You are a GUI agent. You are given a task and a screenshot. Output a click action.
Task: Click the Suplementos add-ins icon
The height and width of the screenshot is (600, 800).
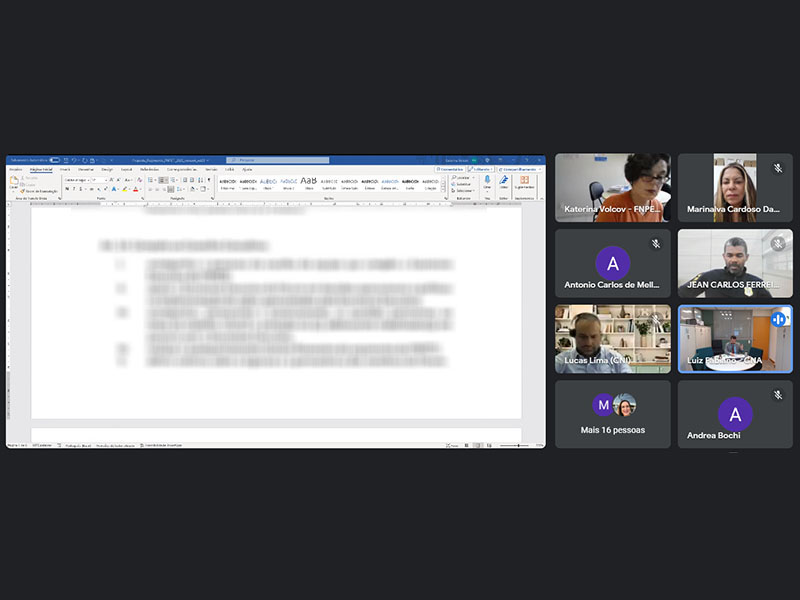(524, 181)
